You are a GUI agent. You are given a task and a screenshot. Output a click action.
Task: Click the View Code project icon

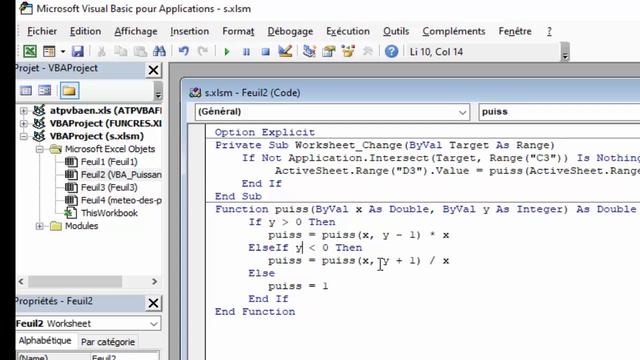(26, 91)
